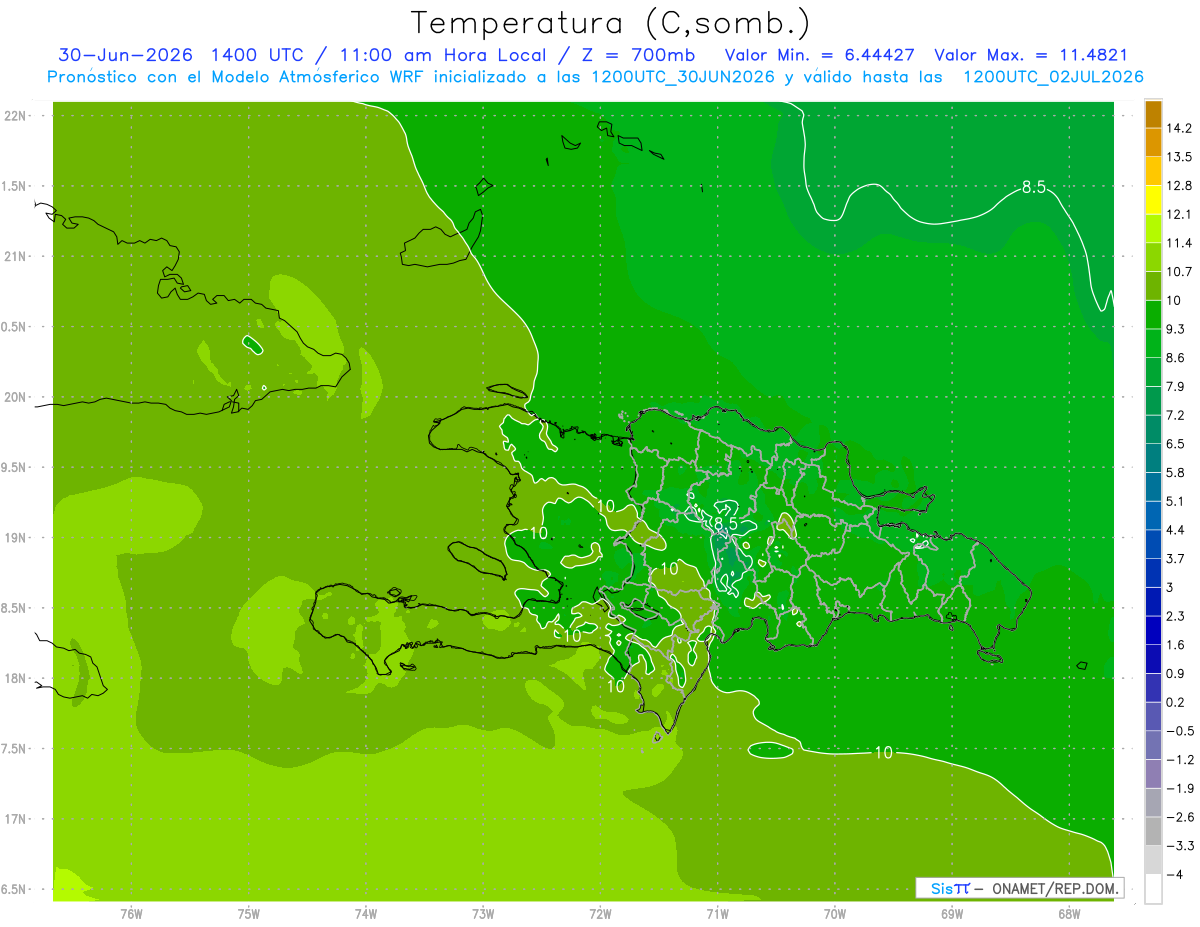Click the "7.9" colorbar label
This screenshot has width=1200, height=927.
1177,387
